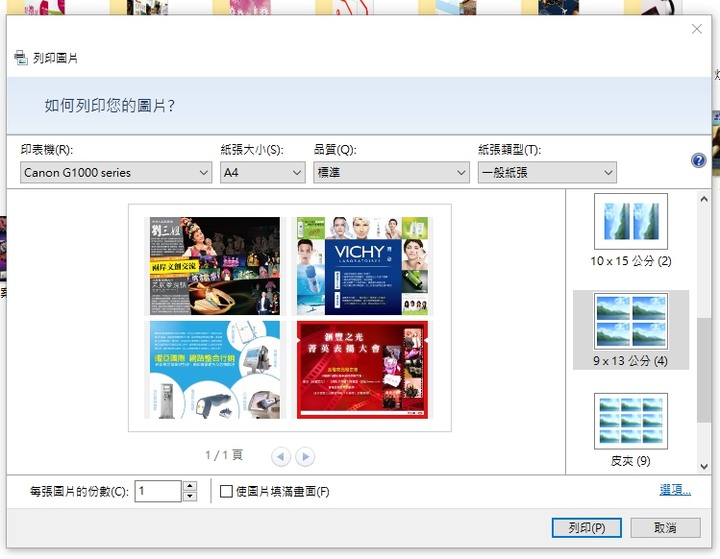Click the layout list scrollbar thumb
Image resolution: width=720 pixels, height=559 pixels.
(704, 370)
